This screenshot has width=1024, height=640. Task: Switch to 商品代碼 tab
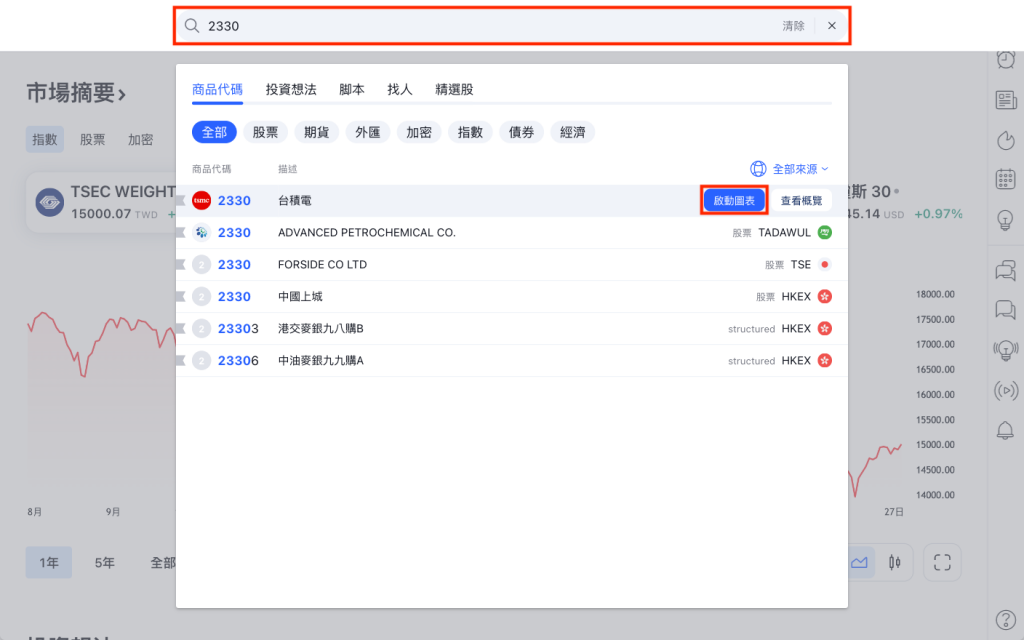[217, 89]
